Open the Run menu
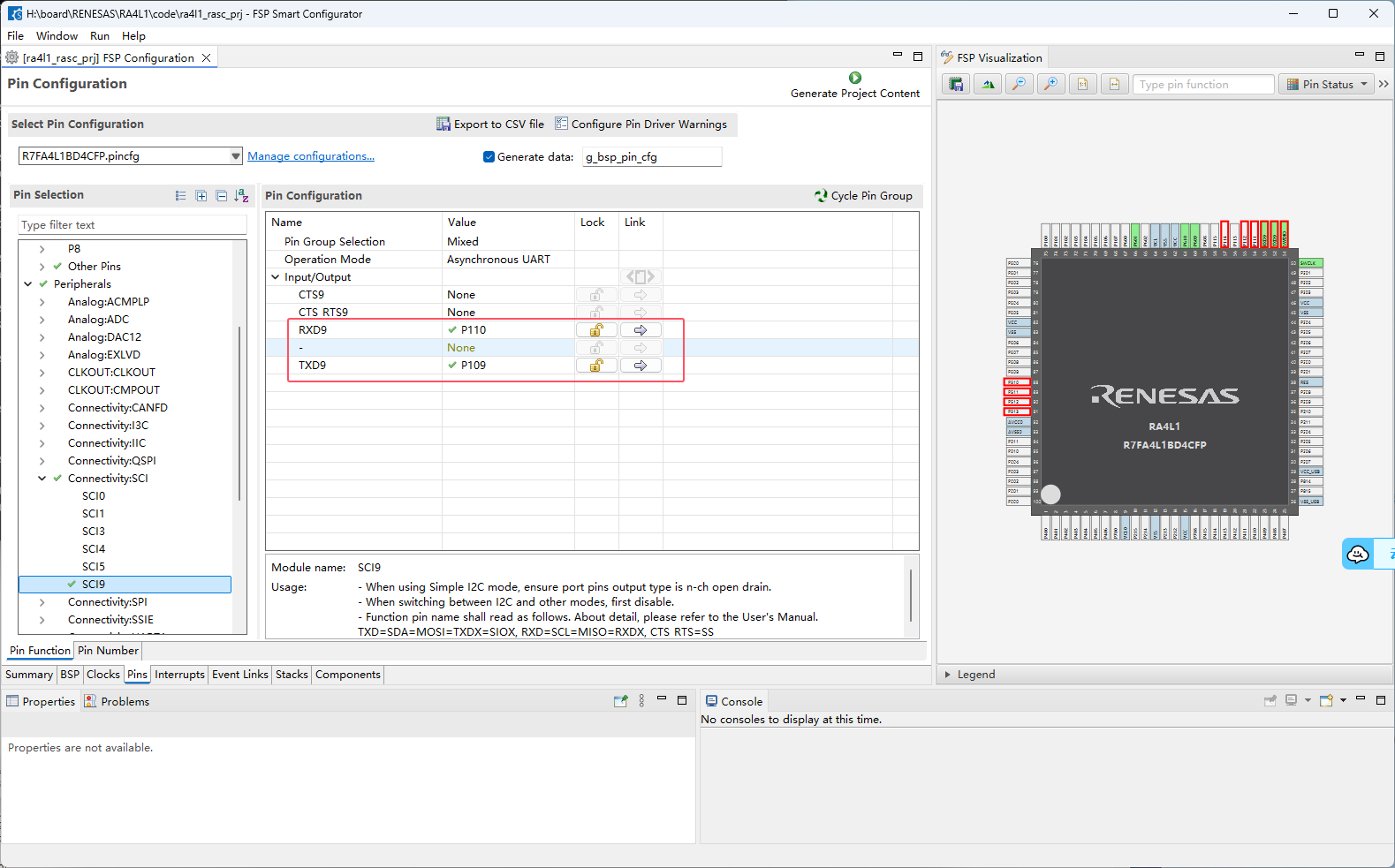This screenshot has height=868, width=1395. pyautogui.click(x=100, y=36)
